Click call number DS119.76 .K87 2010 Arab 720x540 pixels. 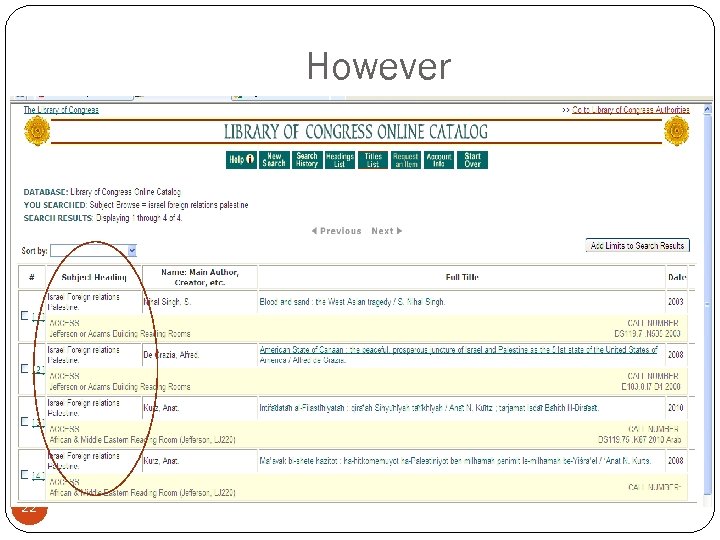[639, 439]
